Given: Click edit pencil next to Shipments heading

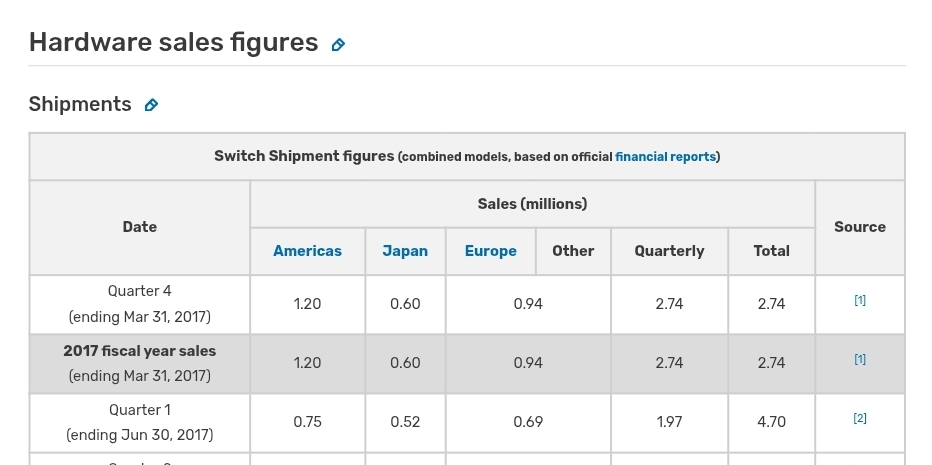Looking at the screenshot, I should click(x=151, y=105).
